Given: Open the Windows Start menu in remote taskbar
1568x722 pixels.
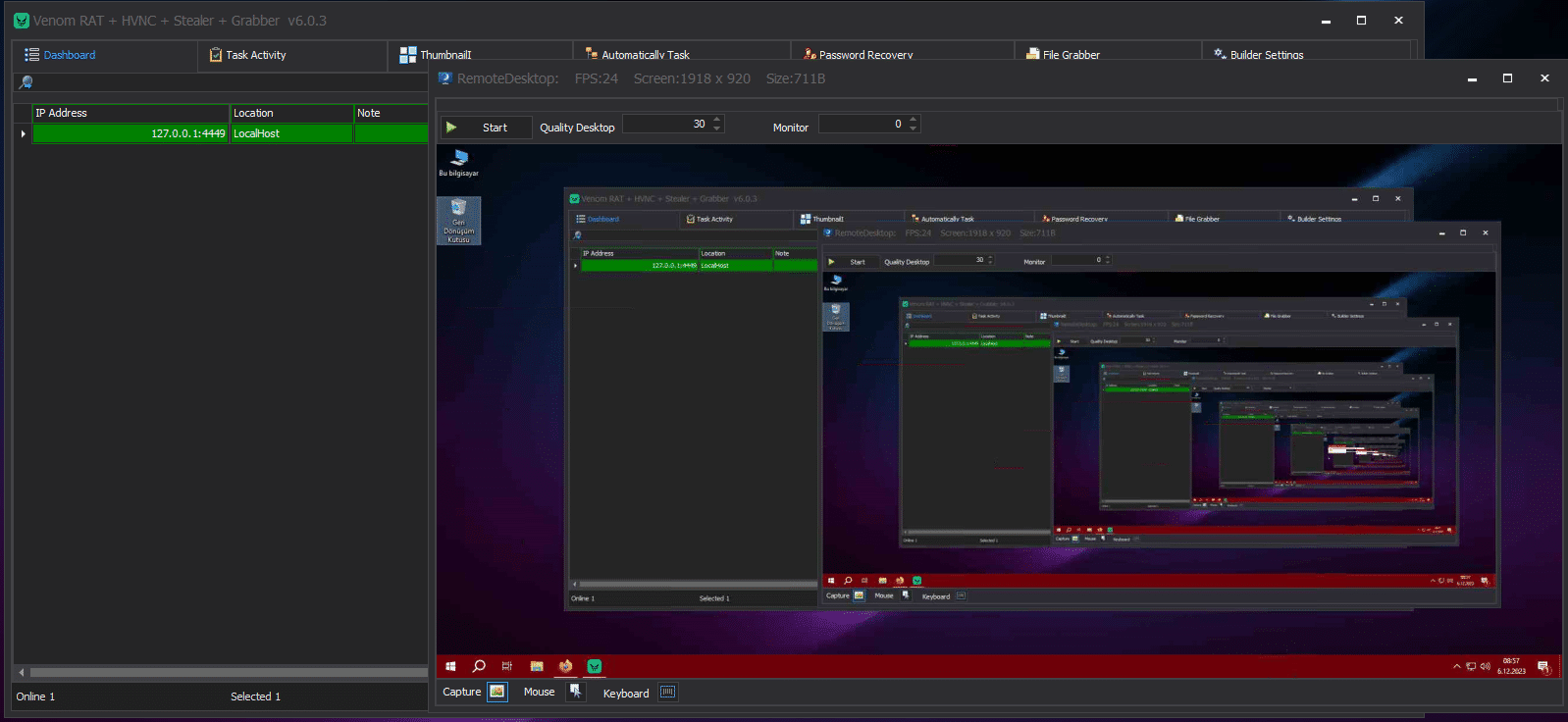Looking at the screenshot, I should (450, 666).
